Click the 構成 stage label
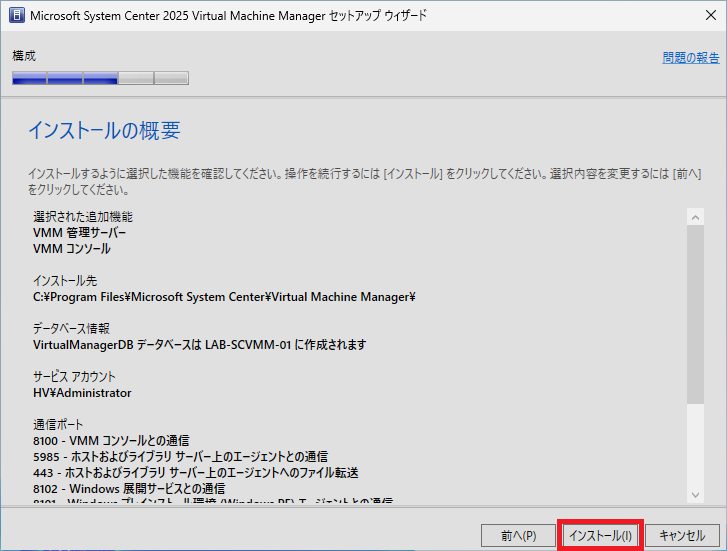The width and height of the screenshot is (727, 551). tap(24, 56)
